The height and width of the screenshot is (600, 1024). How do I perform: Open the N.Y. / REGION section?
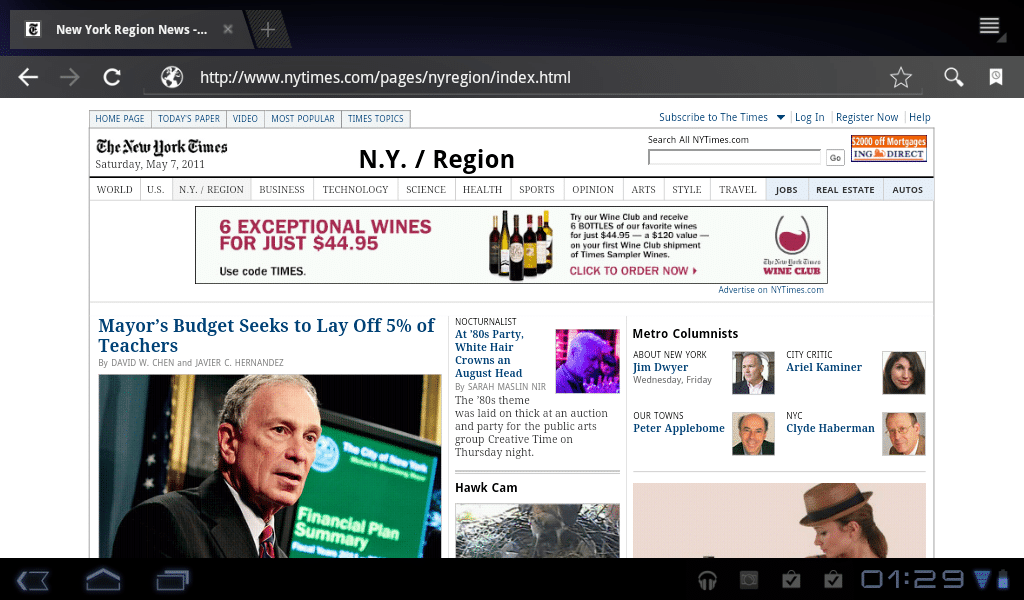[x=211, y=189]
